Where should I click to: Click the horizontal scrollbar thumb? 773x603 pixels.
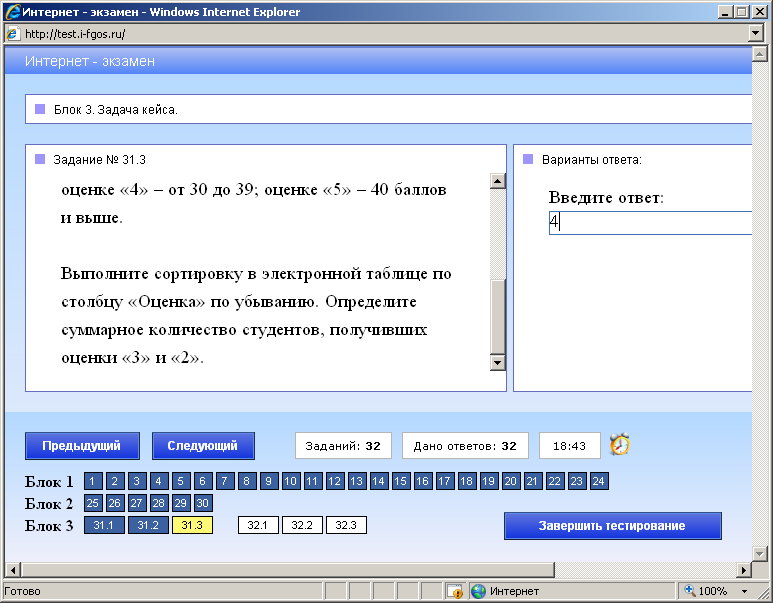(287, 570)
